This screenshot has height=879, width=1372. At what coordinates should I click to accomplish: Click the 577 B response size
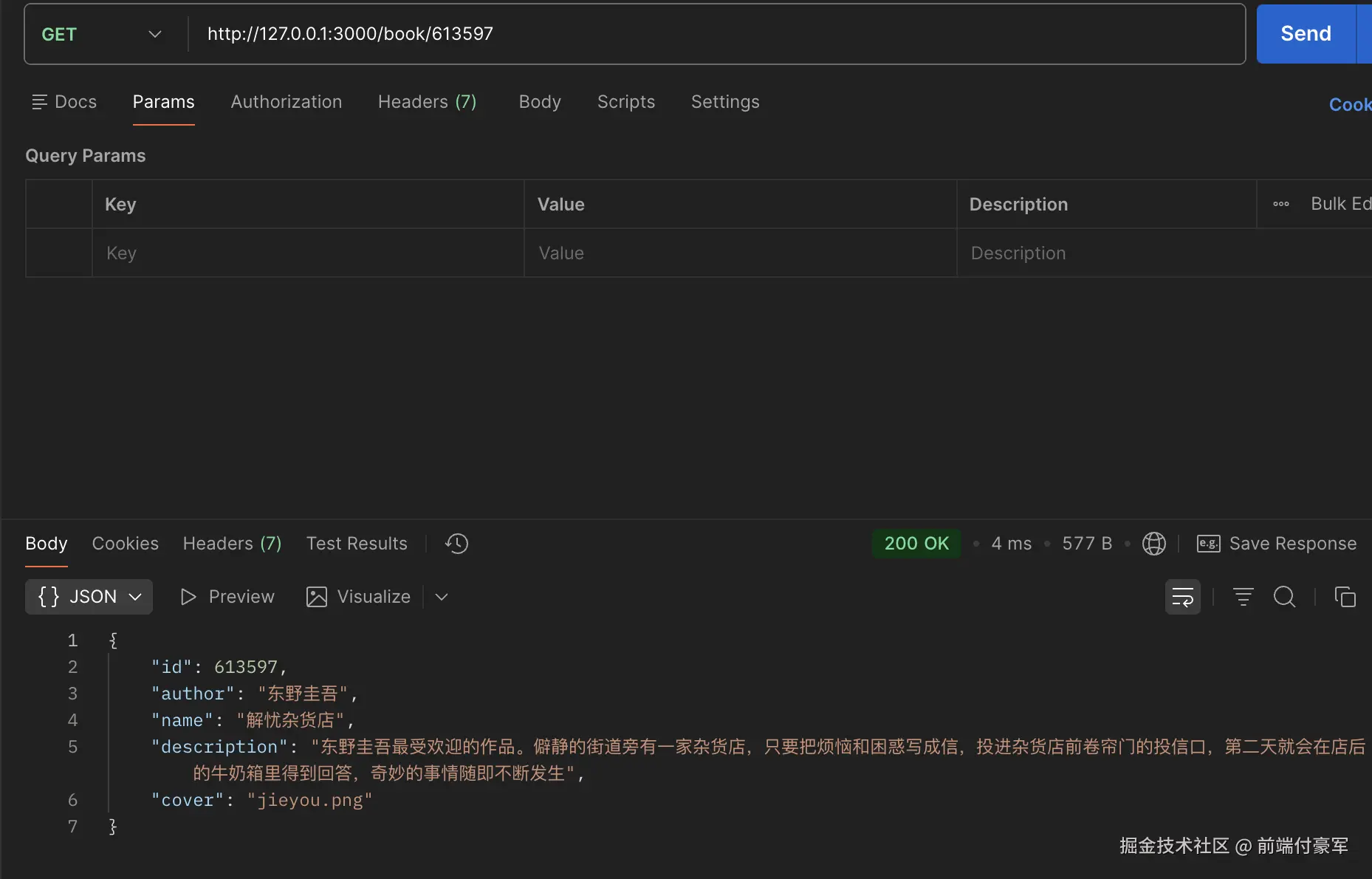(1087, 544)
